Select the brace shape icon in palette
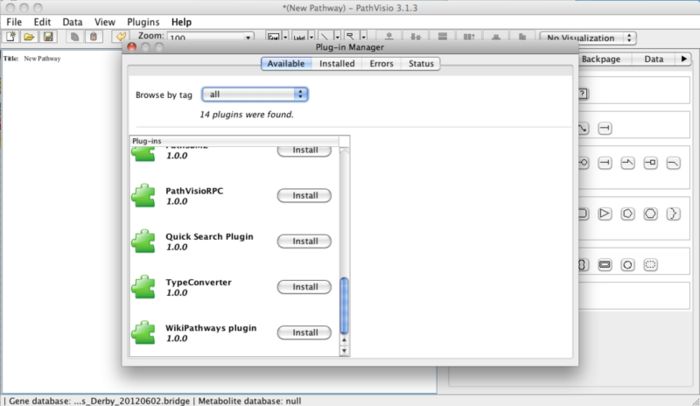The height and width of the screenshot is (406, 700). [x=673, y=213]
